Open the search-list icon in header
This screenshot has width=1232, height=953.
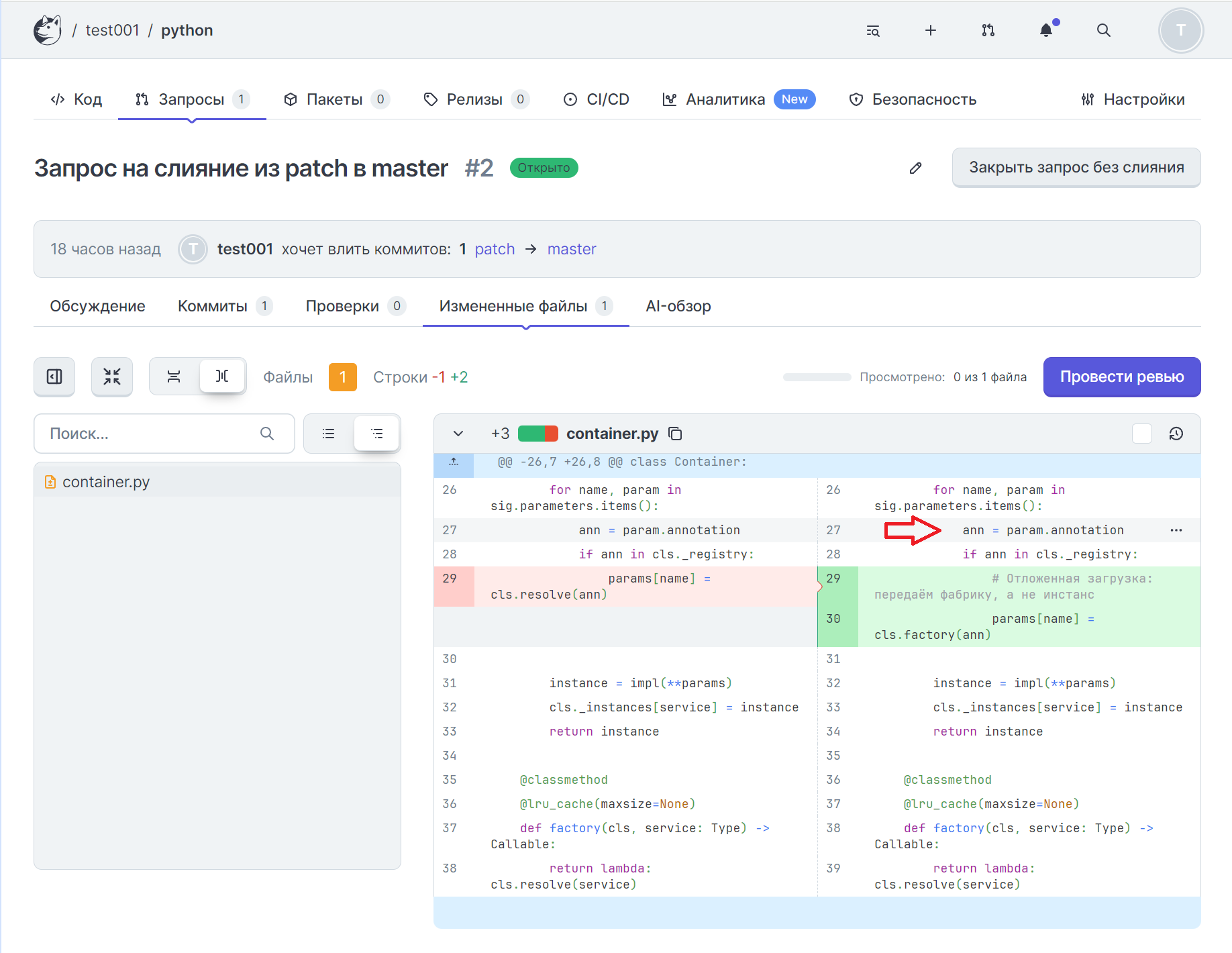point(873,30)
